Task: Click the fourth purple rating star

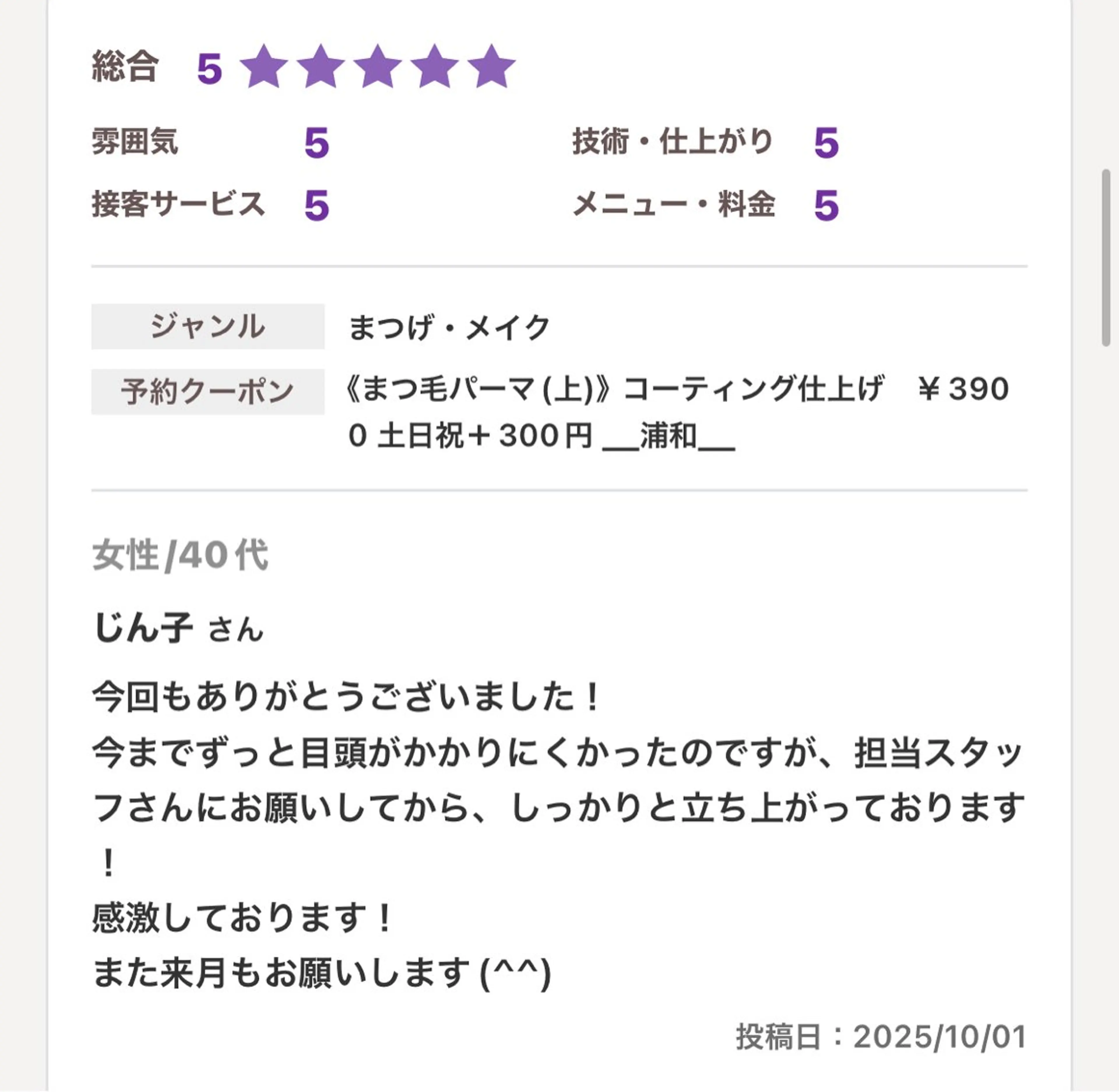Action: [x=434, y=67]
